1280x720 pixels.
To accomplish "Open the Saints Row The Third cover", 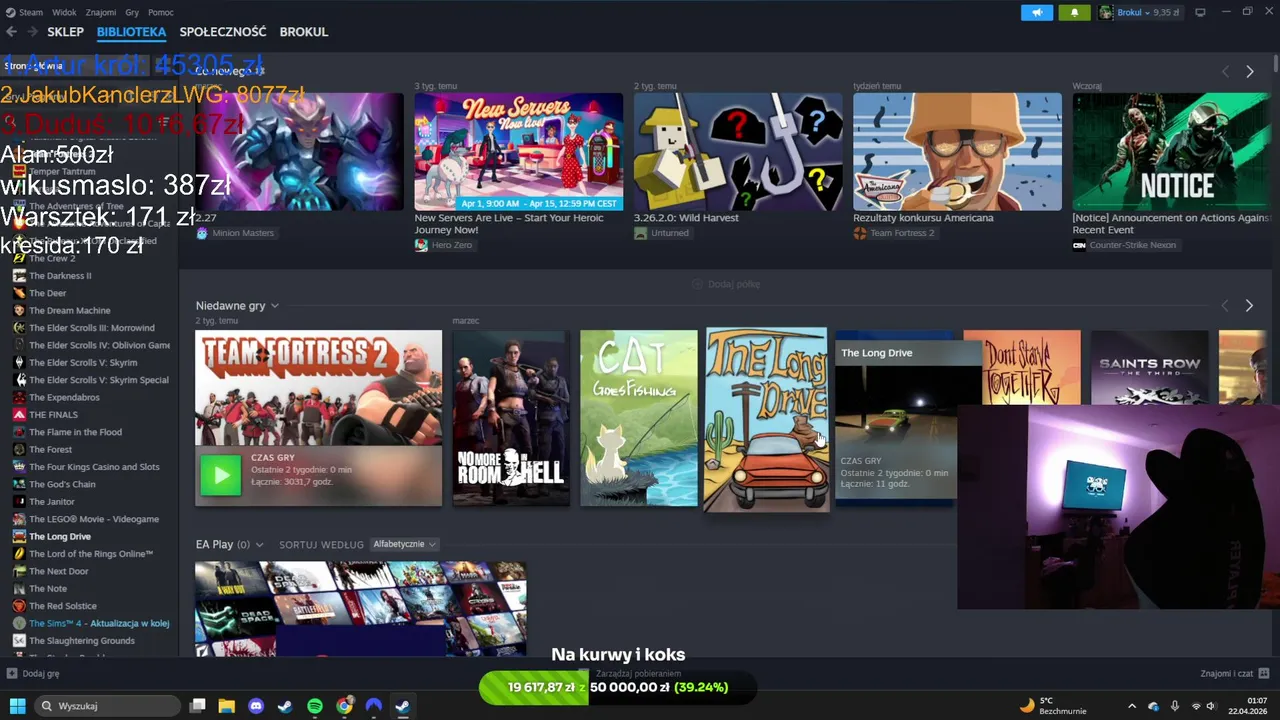I will pos(1149,367).
